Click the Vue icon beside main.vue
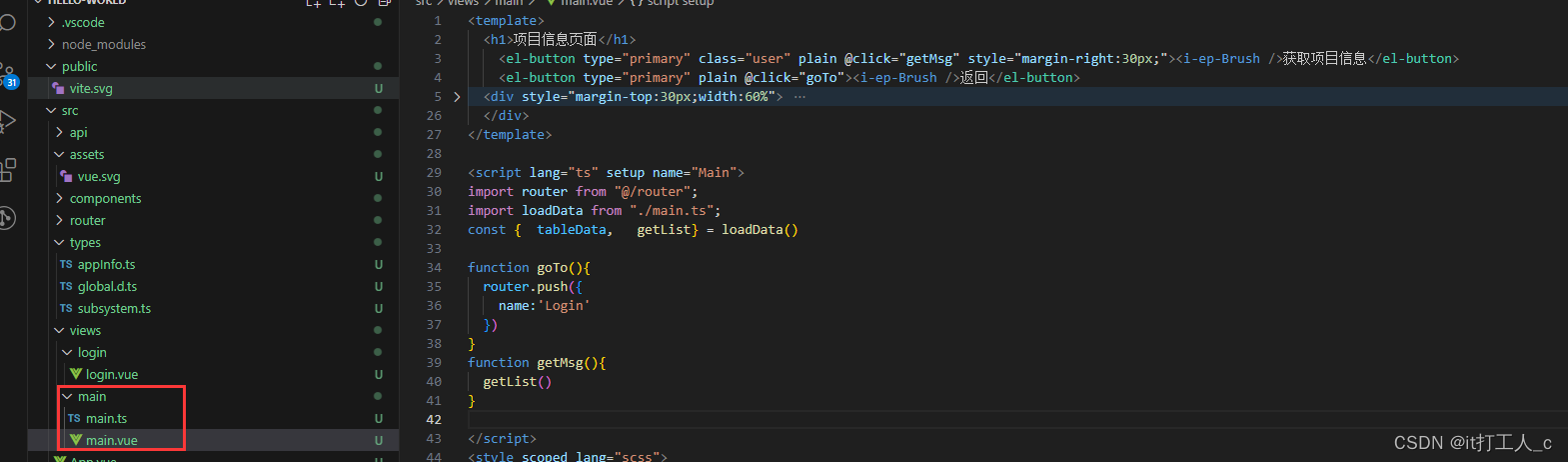The height and width of the screenshot is (462, 1568). (x=75, y=440)
